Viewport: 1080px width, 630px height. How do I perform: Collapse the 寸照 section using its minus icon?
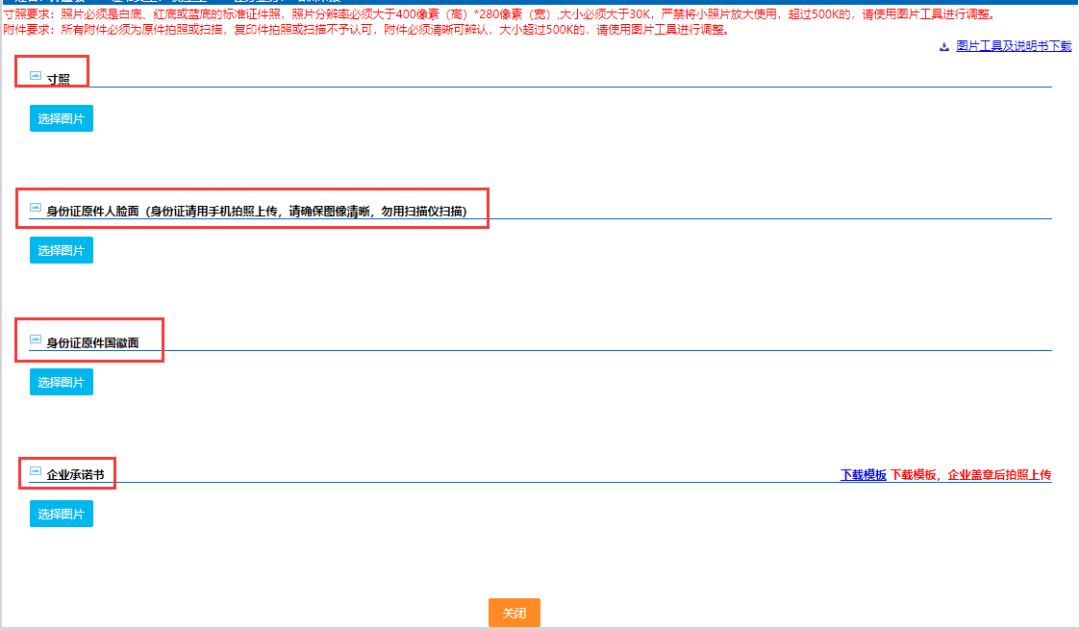point(36,75)
